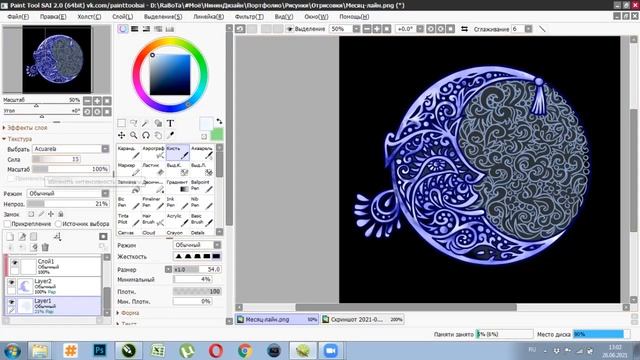640x360 pixels.
Task: Select the Ballpoint Pen brush
Action: tap(202, 186)
